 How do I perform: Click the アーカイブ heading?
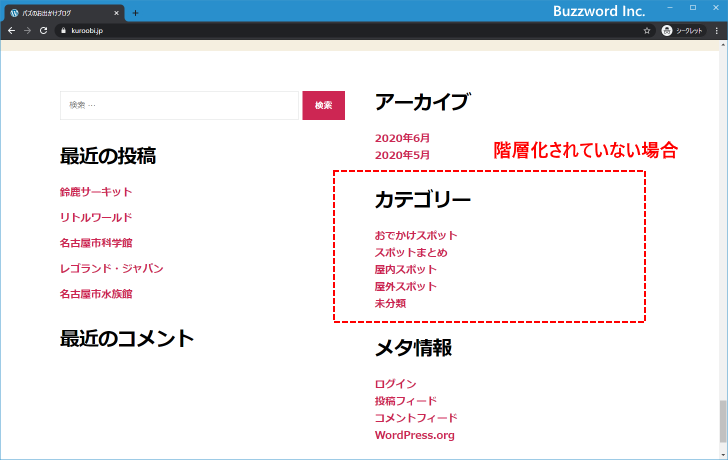pos(422,102)
